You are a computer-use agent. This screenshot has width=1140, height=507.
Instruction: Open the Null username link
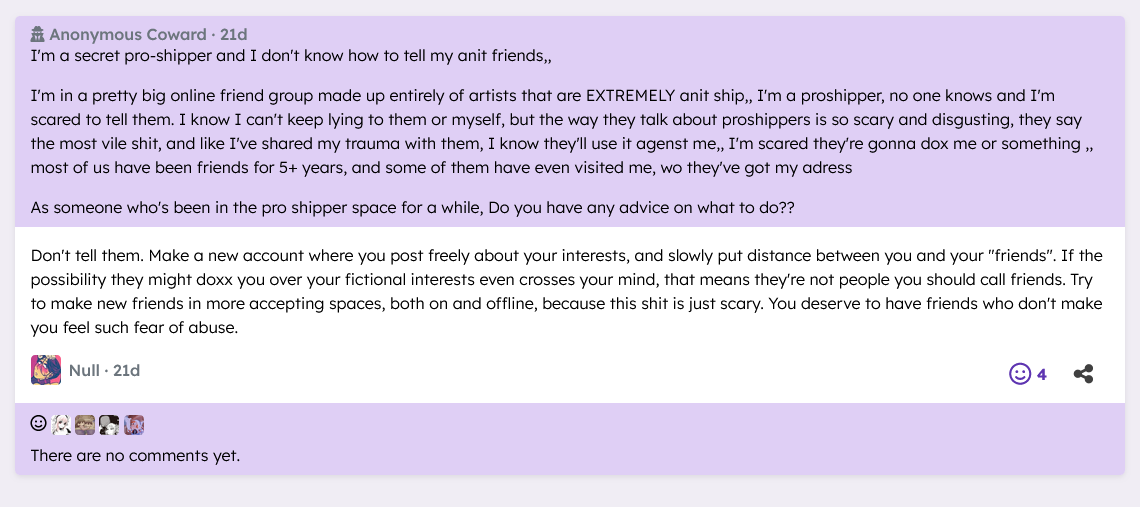[84, 371]
